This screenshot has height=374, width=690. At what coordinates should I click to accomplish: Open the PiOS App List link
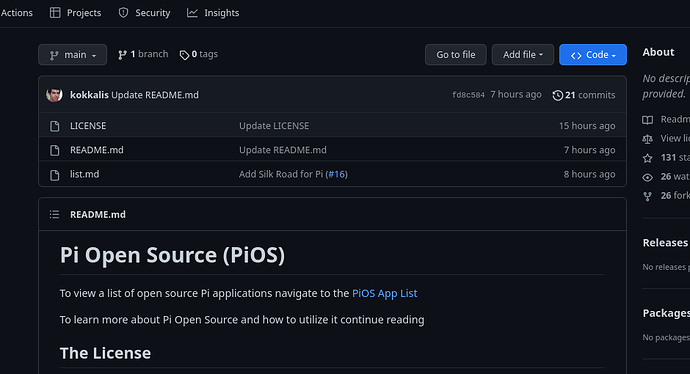click(385, 293)
